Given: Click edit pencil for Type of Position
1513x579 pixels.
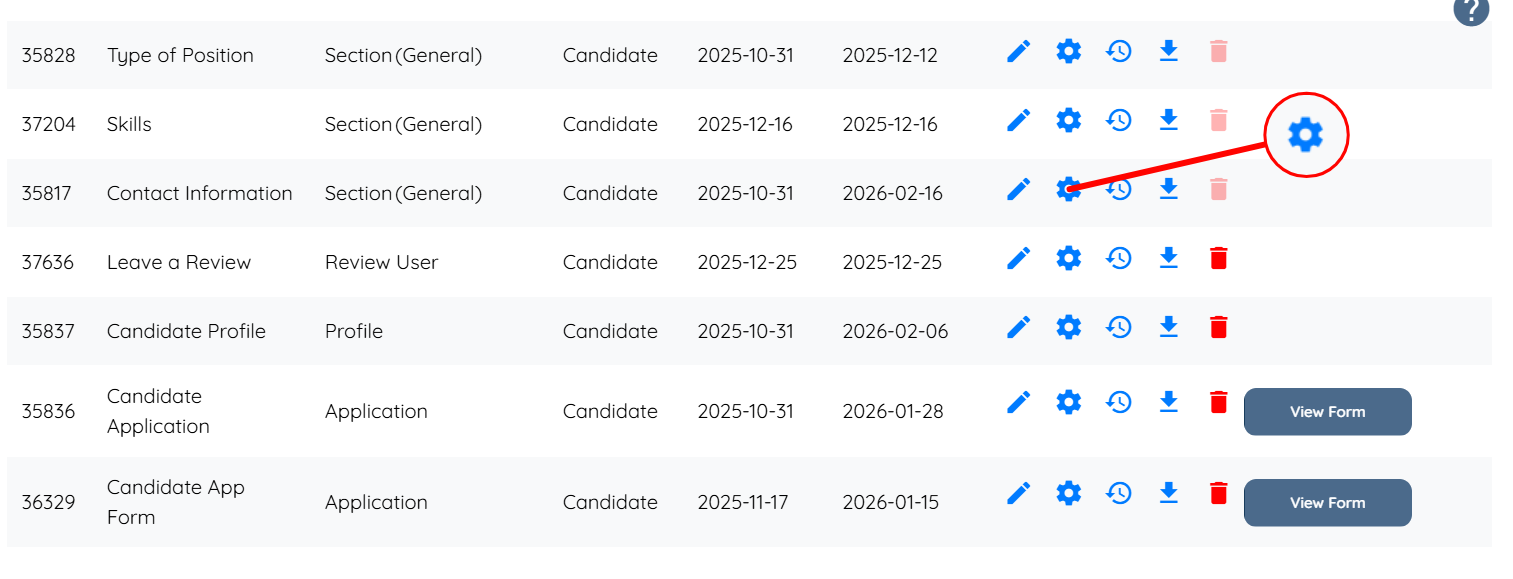Looking at the screenshot, I should pos(1018,51).
